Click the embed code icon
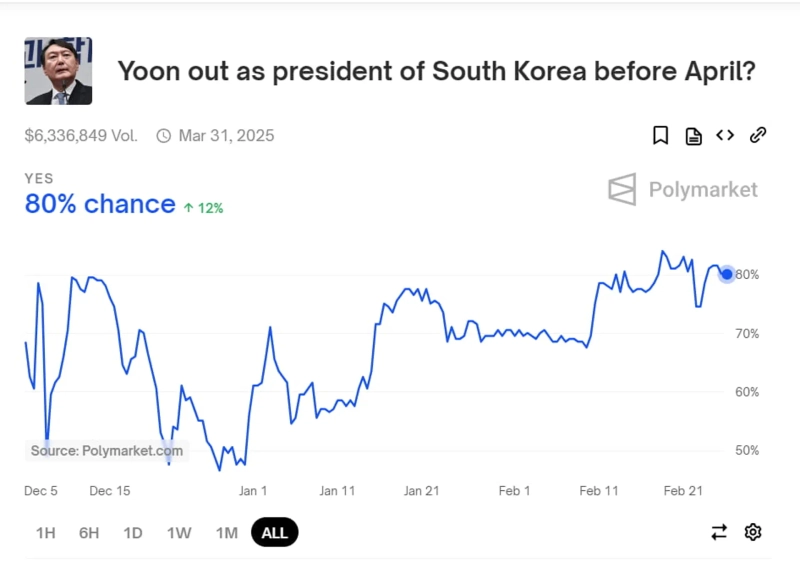This screenshot has height=573, width=800. click(x=725, y=136)
